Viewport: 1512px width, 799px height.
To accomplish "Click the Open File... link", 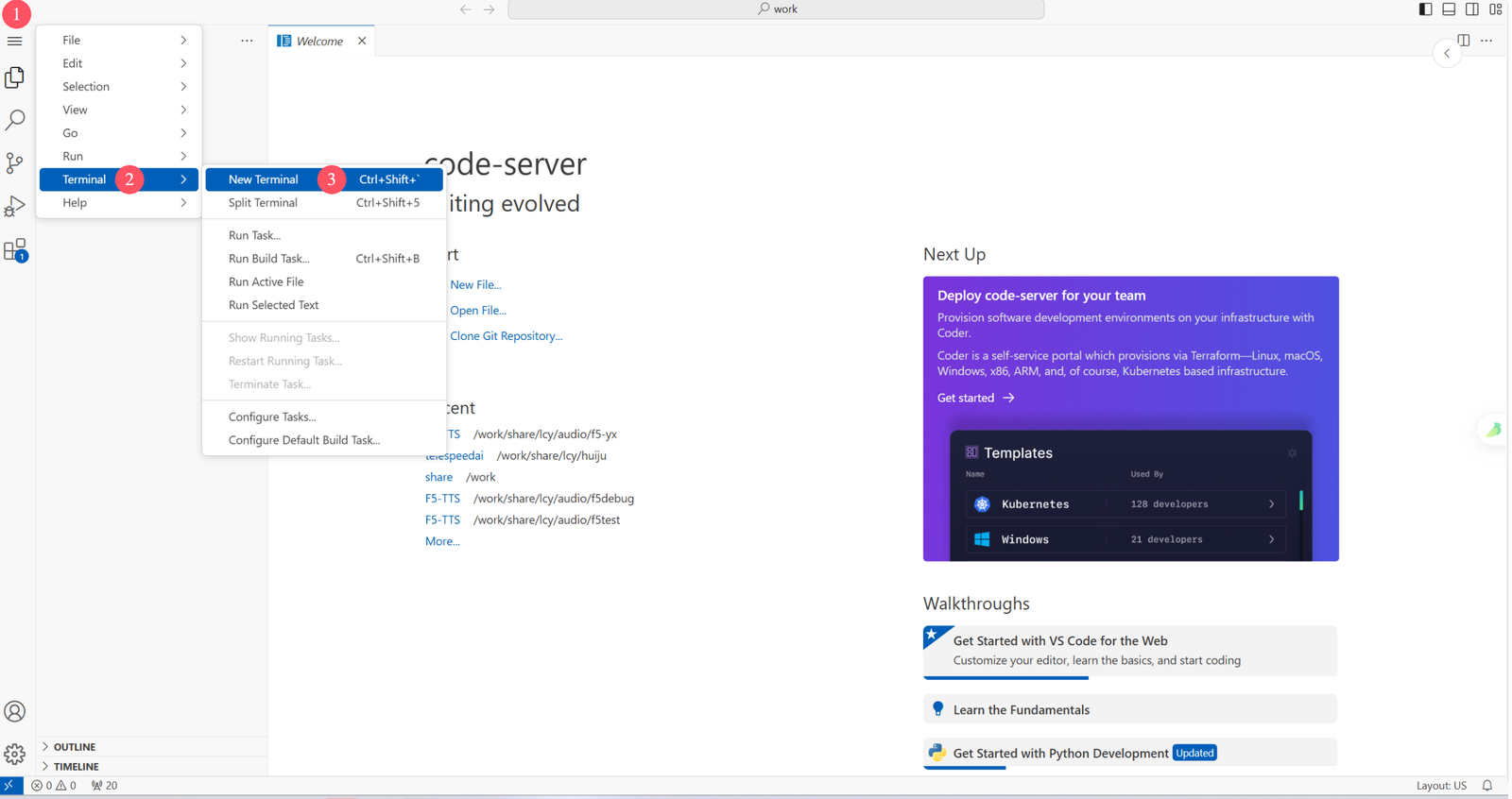I will click(x=478, y=310).
